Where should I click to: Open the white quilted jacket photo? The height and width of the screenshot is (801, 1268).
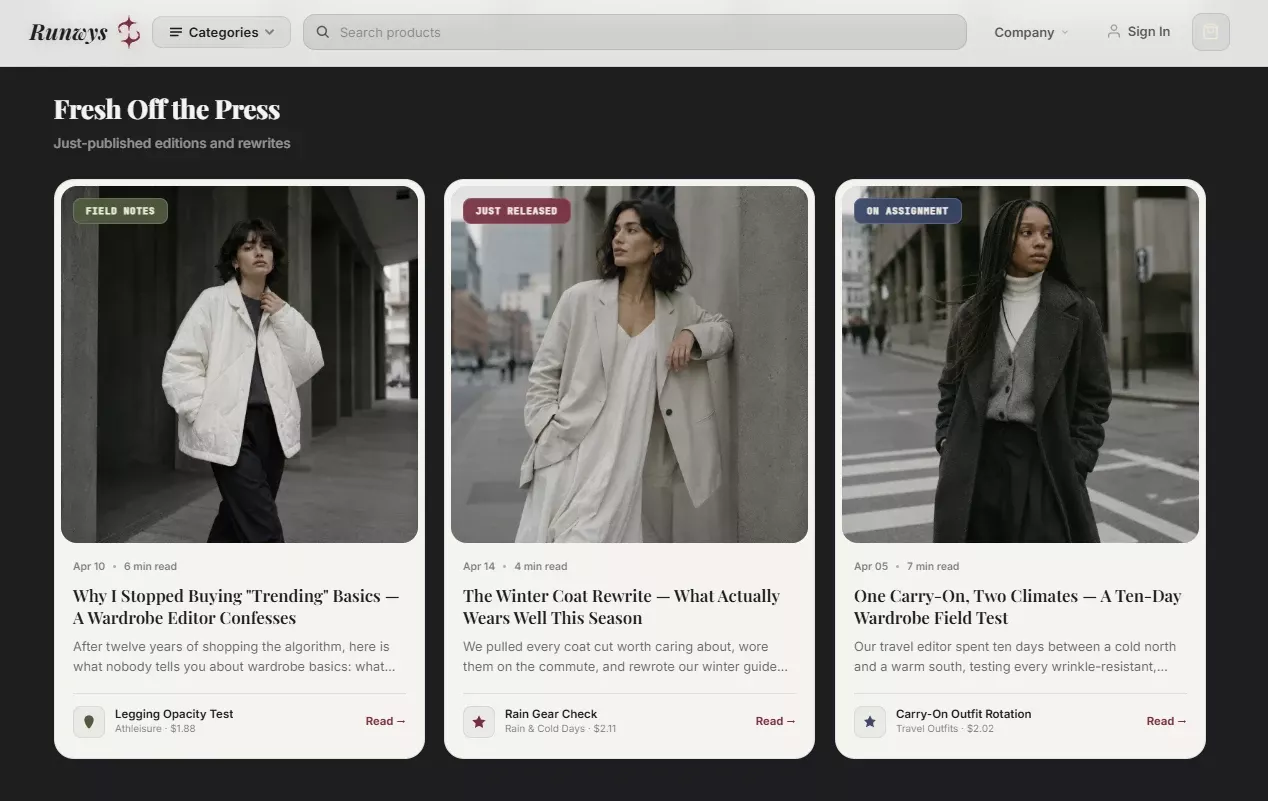click(x=239, y=364)
